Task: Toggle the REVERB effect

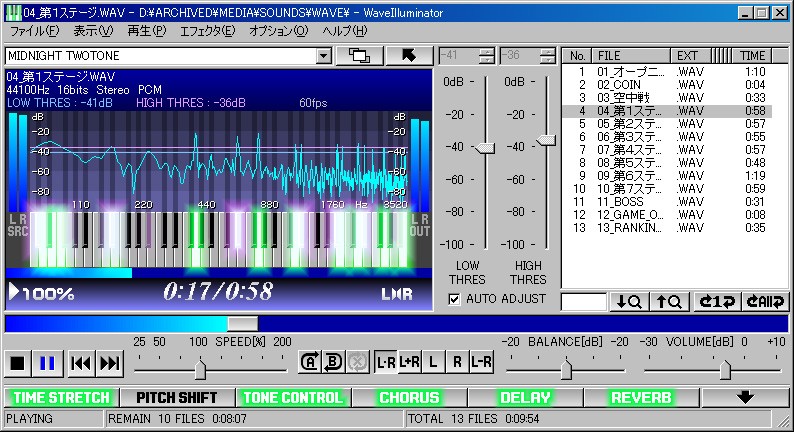Action: pos(640,397)
